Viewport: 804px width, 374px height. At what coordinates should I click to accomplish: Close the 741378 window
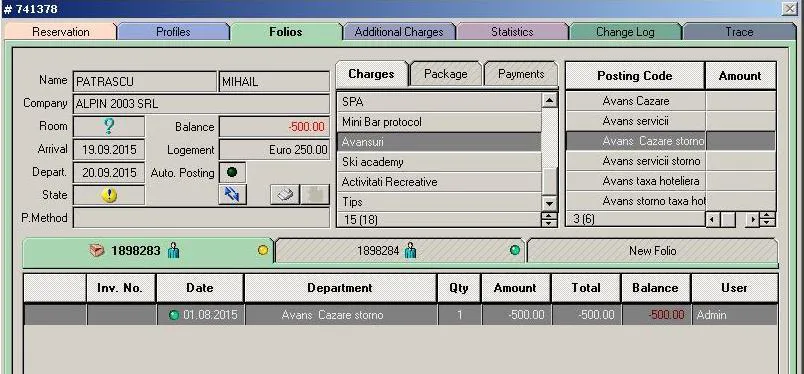click(790, 8)
